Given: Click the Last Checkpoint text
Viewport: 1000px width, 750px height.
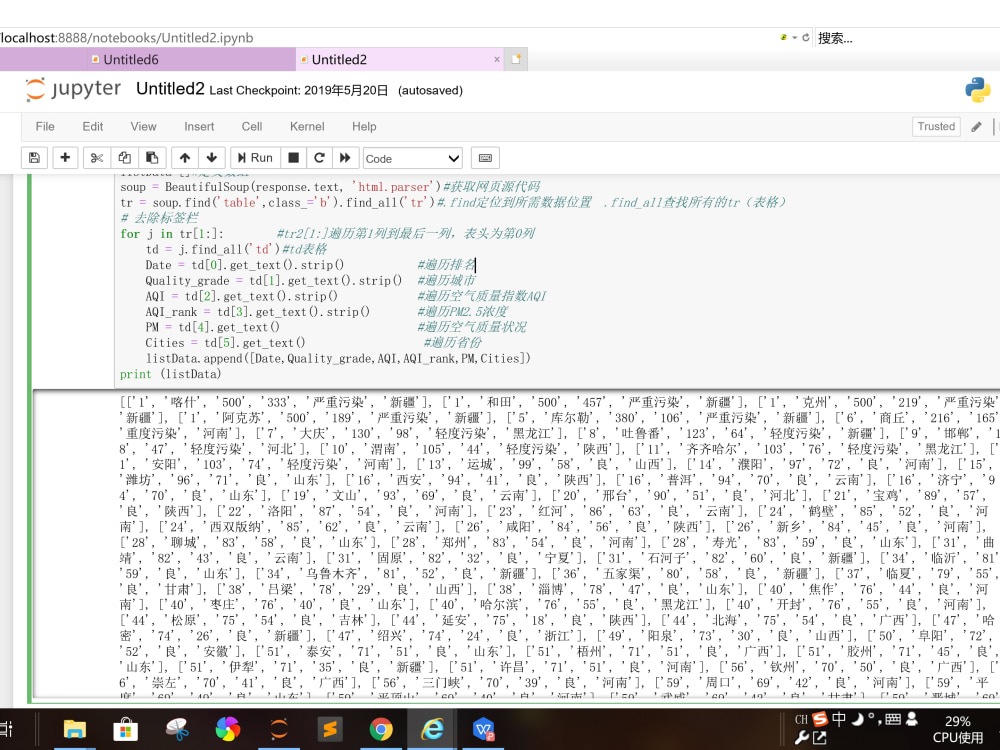Looking at the screenshot, I should [x=298, y=91].
